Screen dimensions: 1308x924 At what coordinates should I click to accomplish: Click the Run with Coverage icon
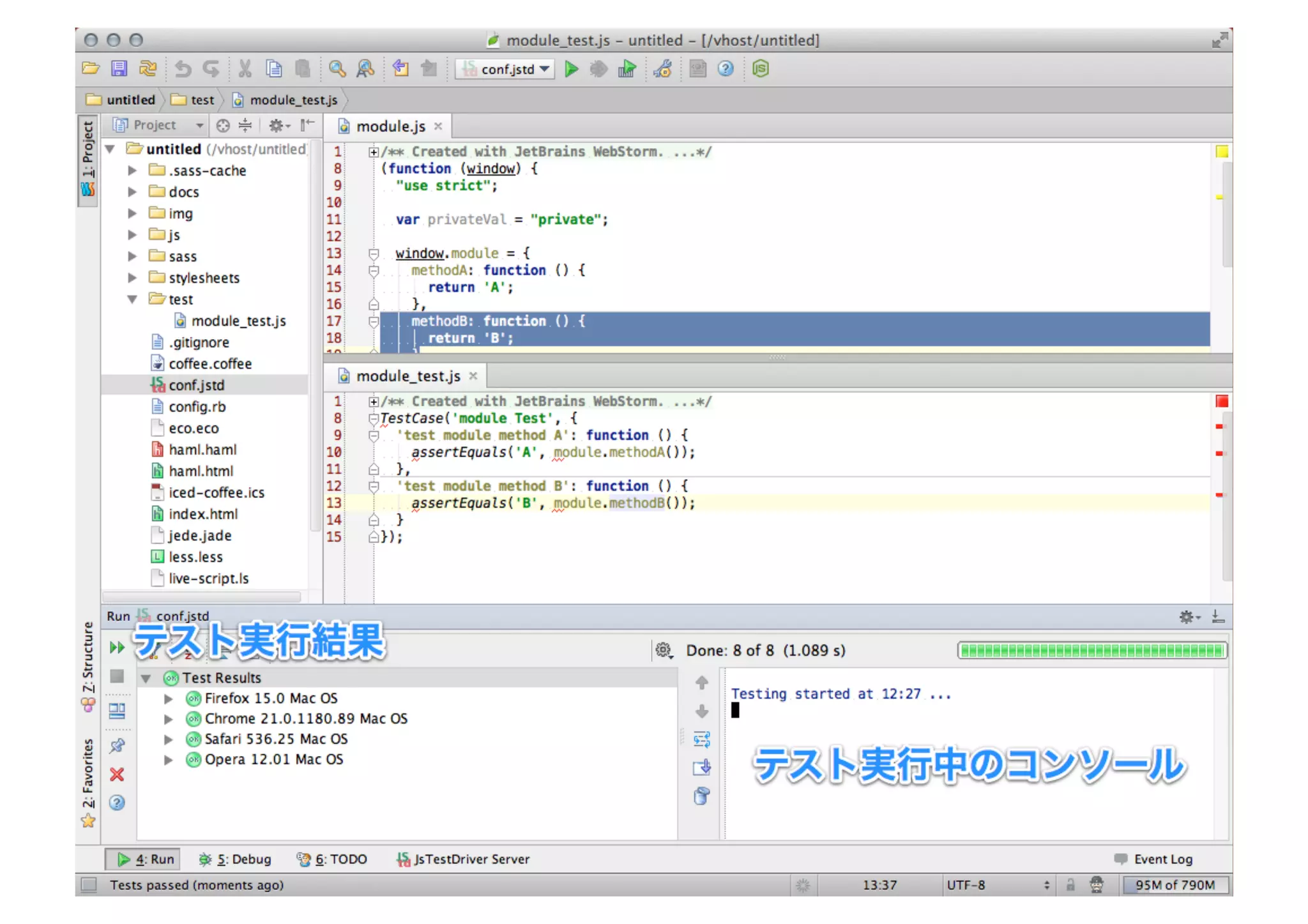(x=627, y=69)
